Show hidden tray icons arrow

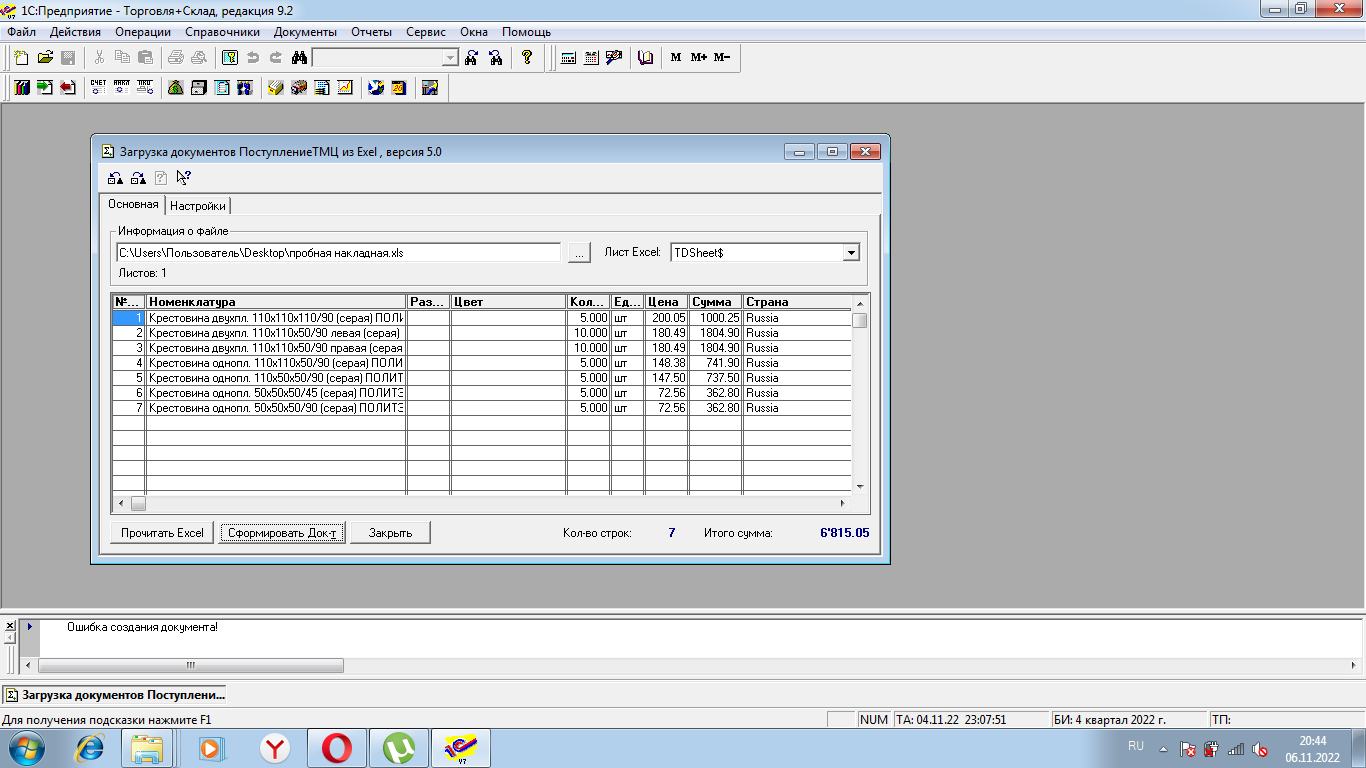[x=1163, y=748]
